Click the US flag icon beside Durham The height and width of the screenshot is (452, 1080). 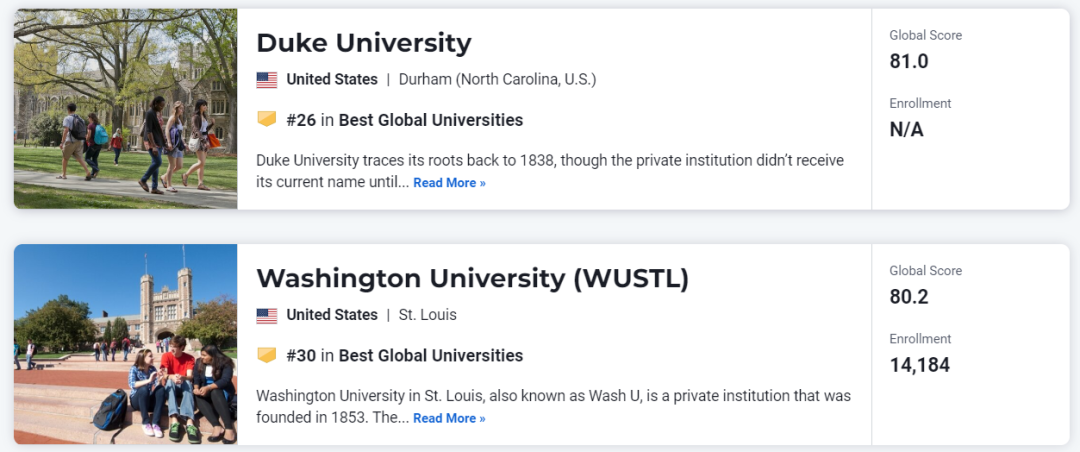(x=267, y=80)
